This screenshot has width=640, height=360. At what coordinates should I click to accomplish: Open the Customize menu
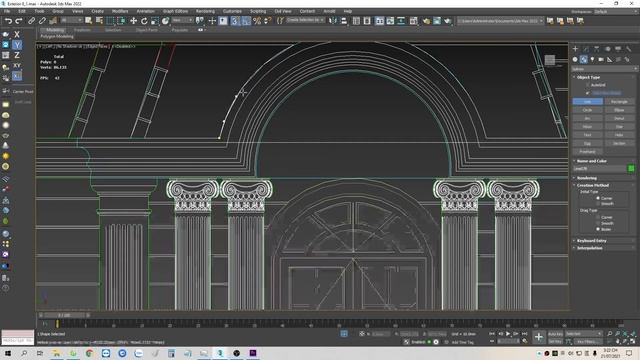coord(232,11)
